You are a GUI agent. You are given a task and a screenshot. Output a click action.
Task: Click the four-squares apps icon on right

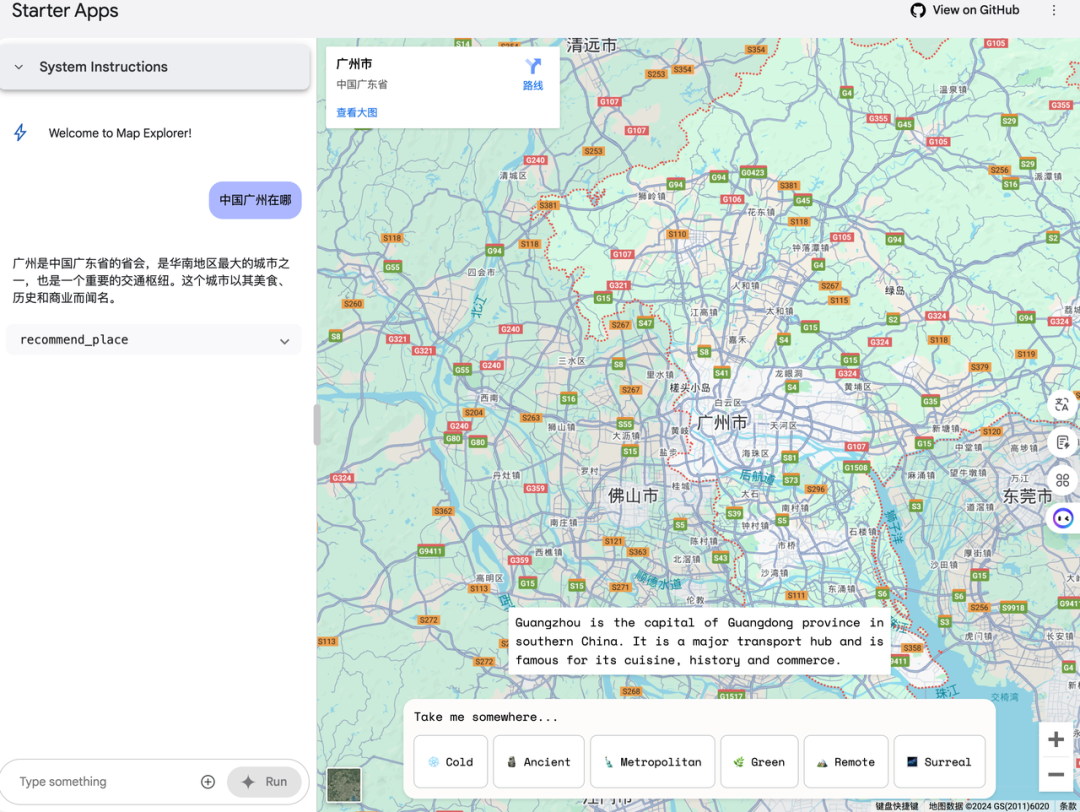[x=1062, y=480]
